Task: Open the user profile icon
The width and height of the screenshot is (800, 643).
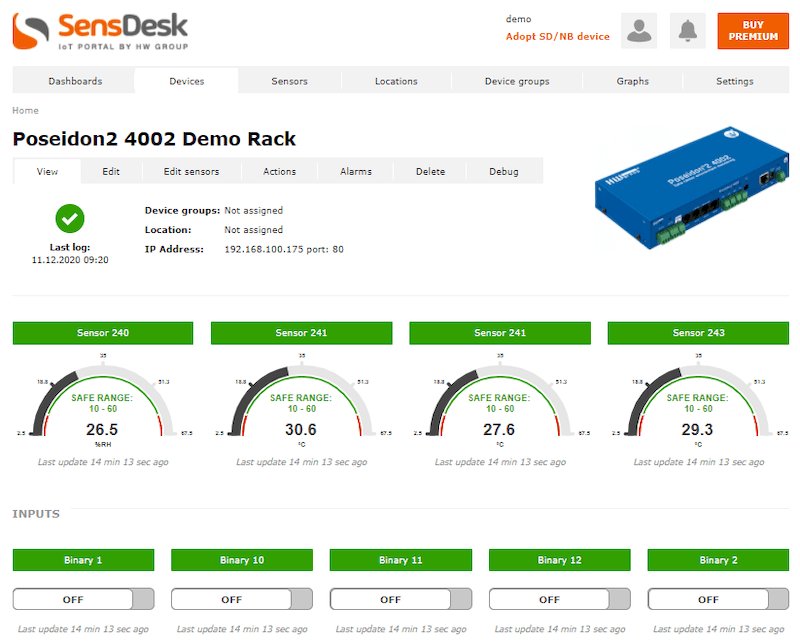Action: pyautogui.click(x=639, y=31)
